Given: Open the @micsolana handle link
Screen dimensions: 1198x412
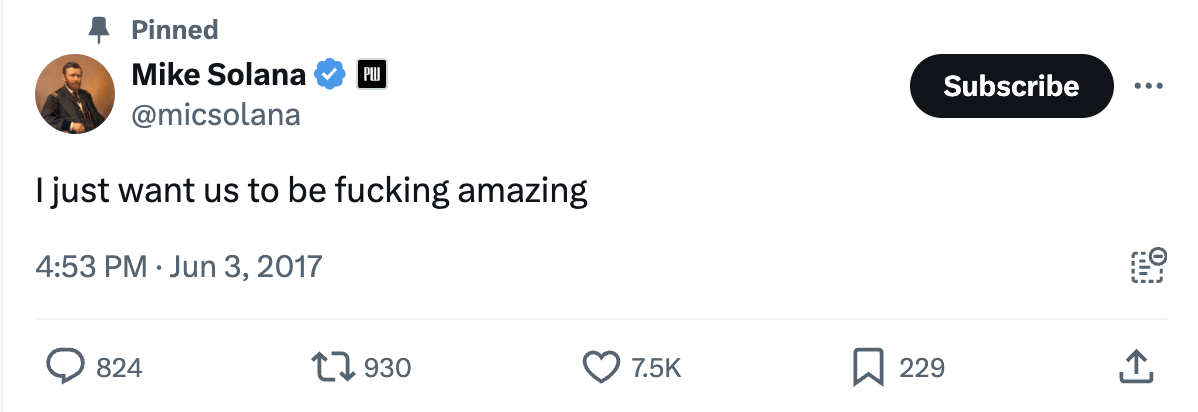Looking at the screenshot, I should click(x=216, y=115).
